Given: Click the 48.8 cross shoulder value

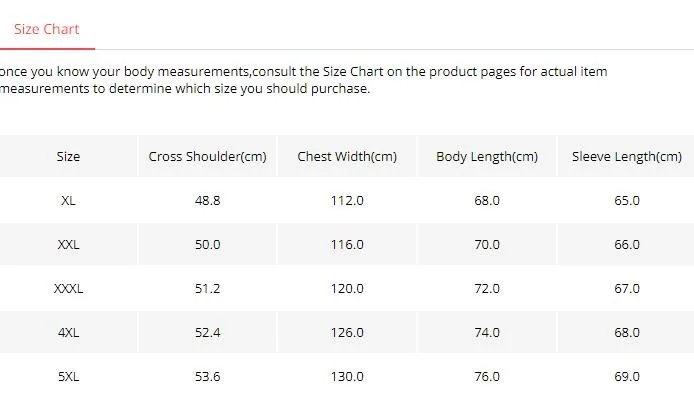Looking at the screenshot, I should click(x=208, y=200).
